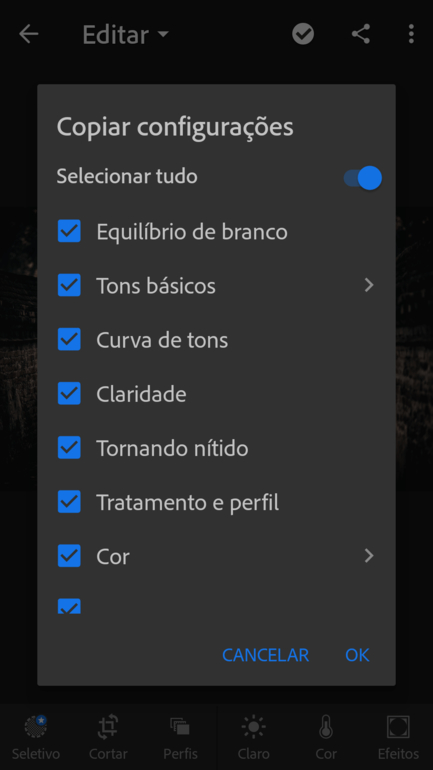This screenshot has width=433, height=770.
Task: Select the Seletivo tool icon
Action: tap(36, 727)
